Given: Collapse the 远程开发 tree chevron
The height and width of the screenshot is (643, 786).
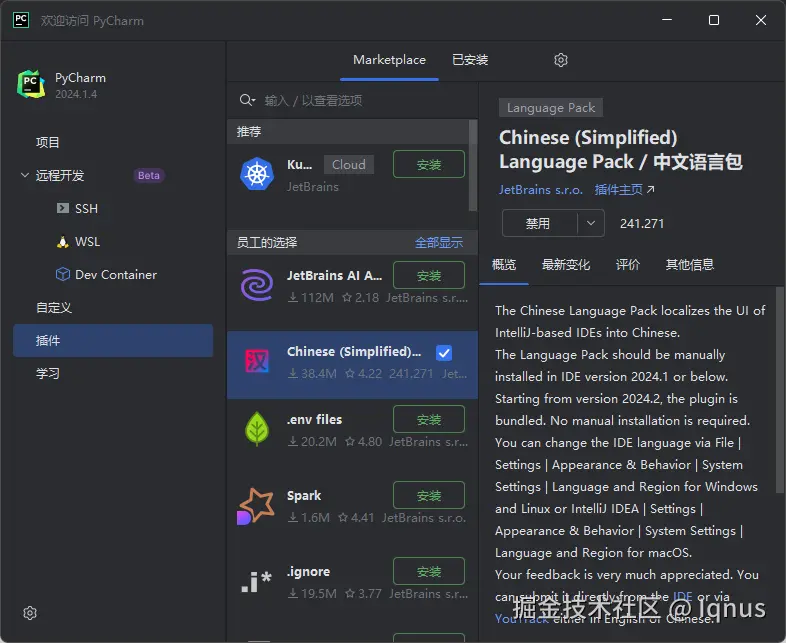Looking at the screenshot, I should (25, 175).
